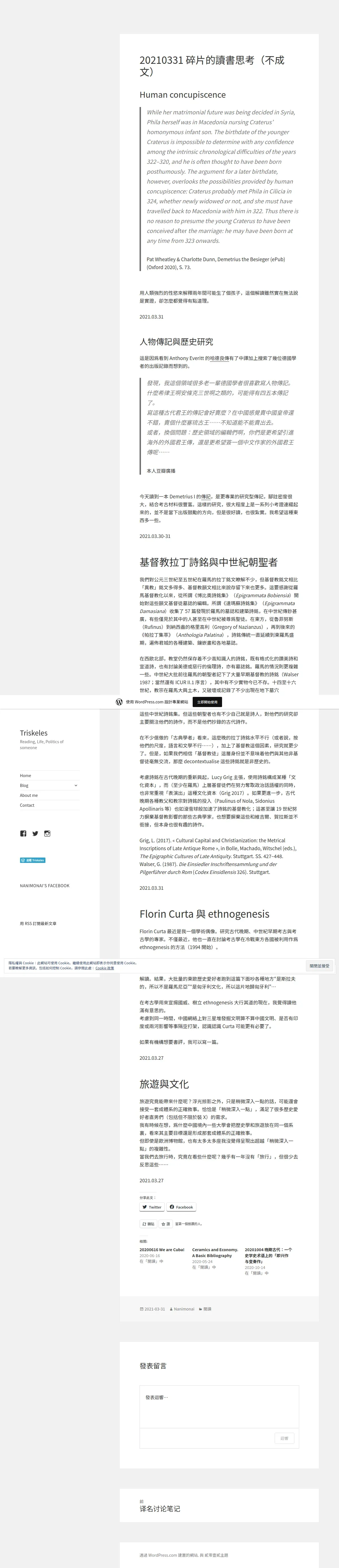Click the Florin Curta 與 ethnogenesis heading
339x1568 pixels.
[205, 914]
